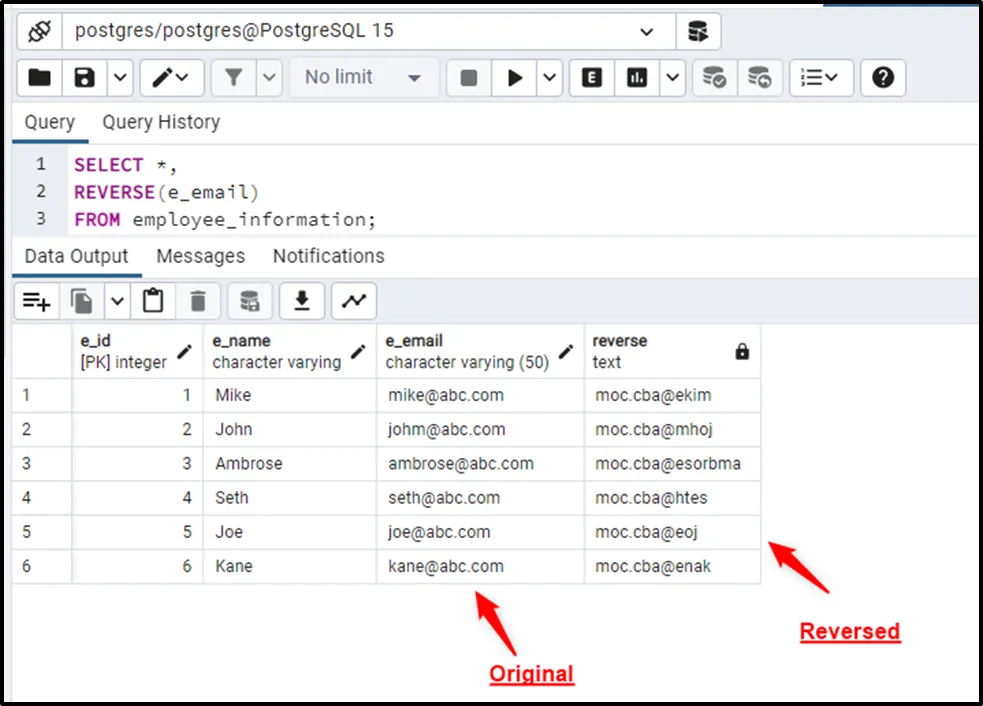
Task: Switch to the Query History tab
Action: tap(161, 122)
